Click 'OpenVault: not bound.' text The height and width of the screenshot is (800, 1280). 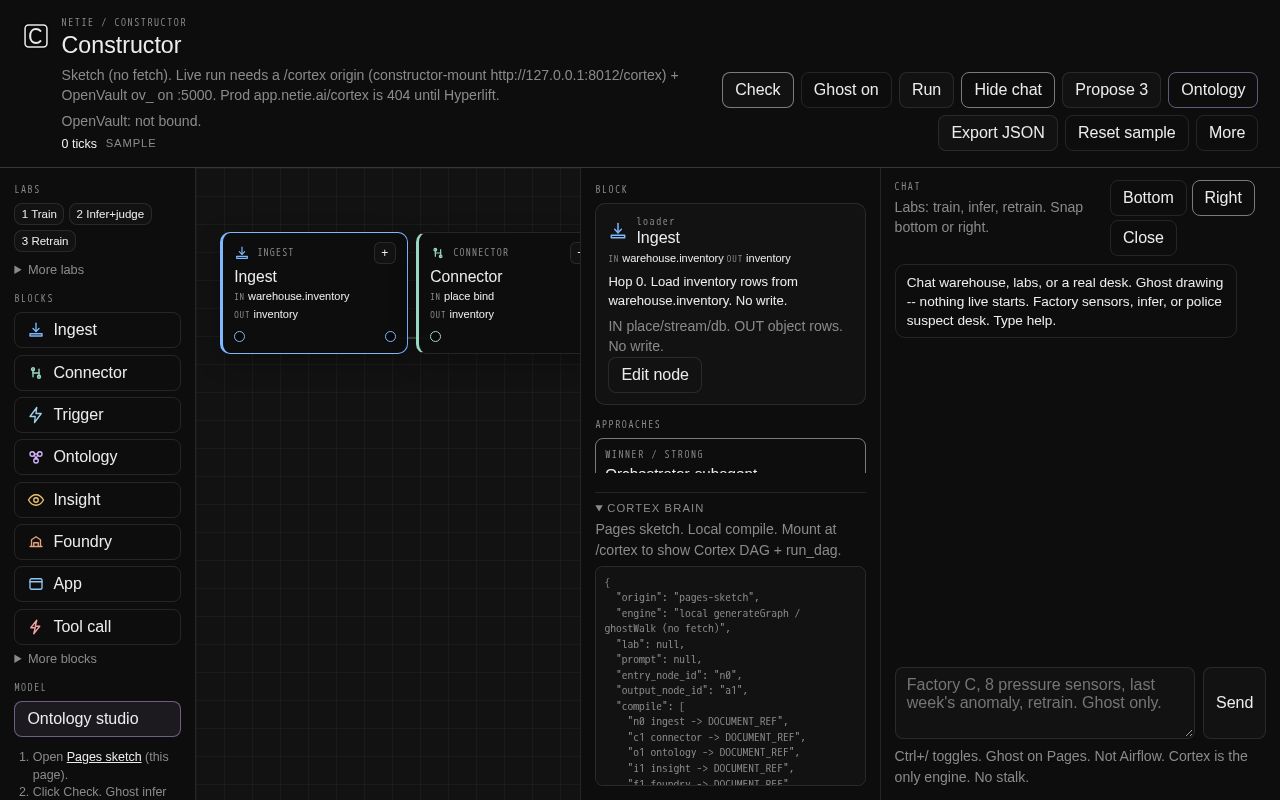(131, 121)
